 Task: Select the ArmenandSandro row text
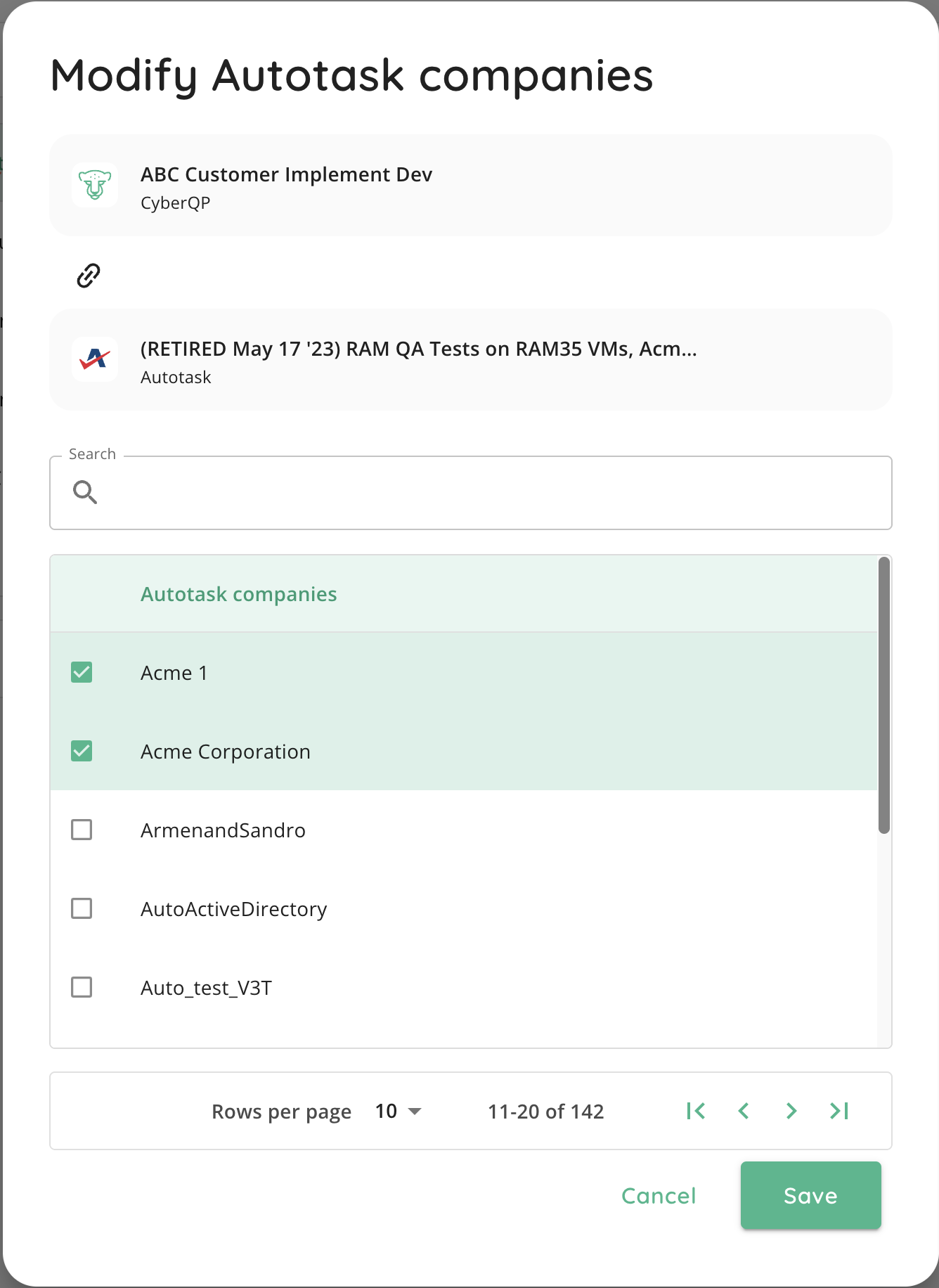coord(223,830)
